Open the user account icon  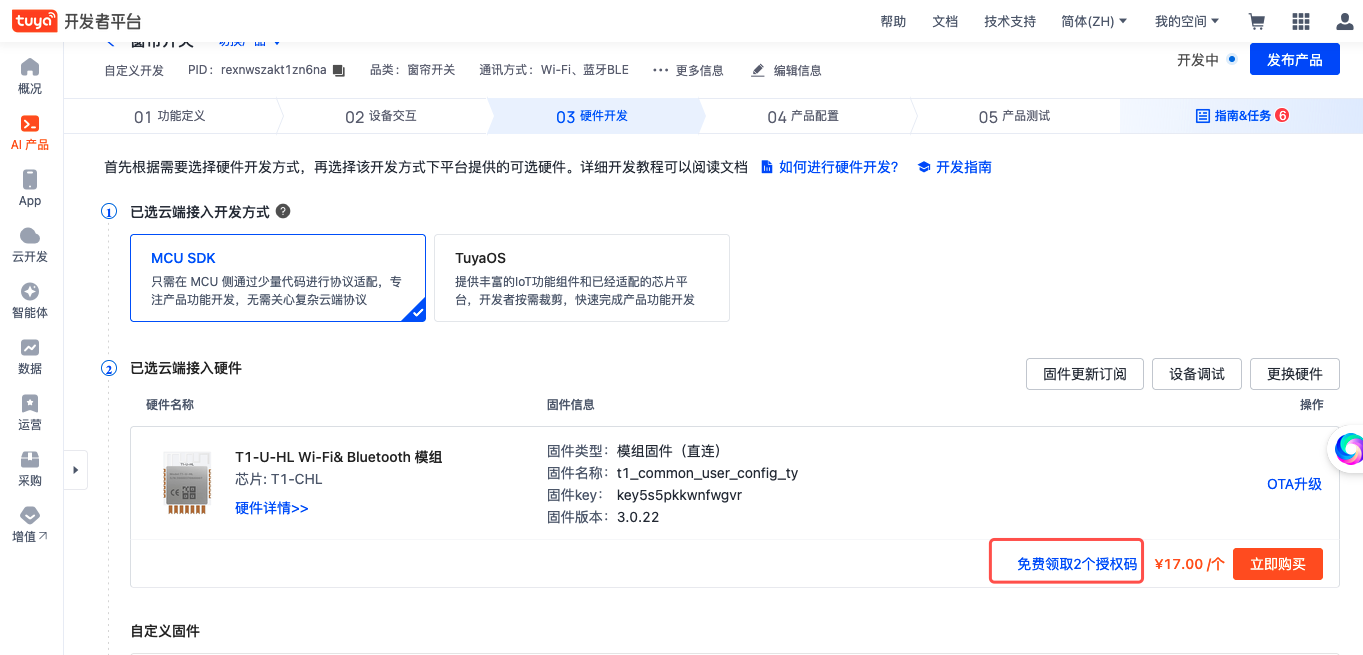click(1345, 21)
